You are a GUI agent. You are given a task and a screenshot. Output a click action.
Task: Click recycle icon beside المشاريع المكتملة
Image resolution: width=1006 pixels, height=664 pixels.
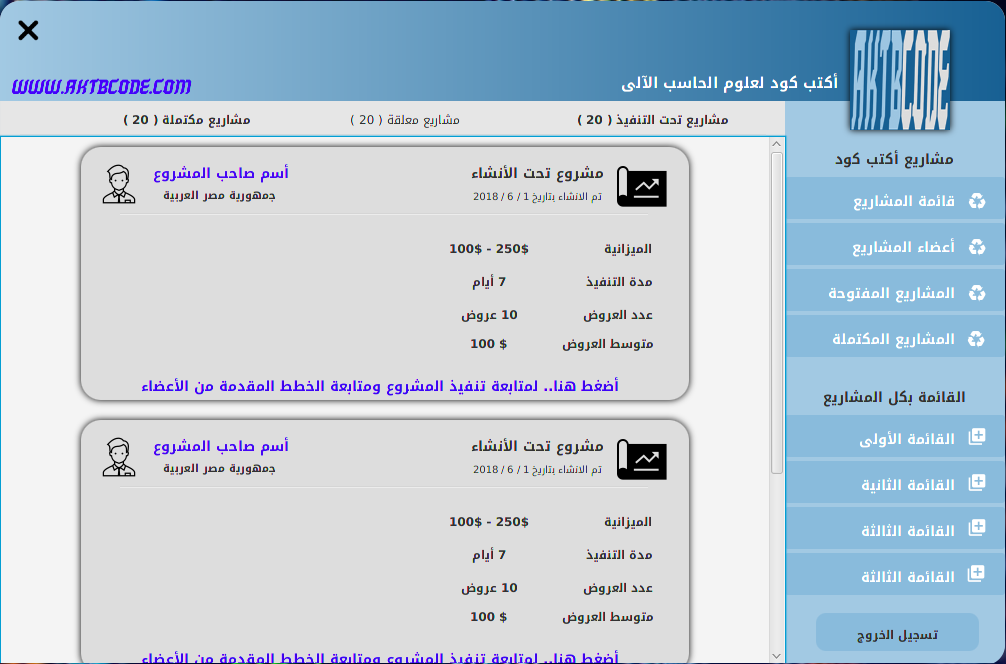976,339
